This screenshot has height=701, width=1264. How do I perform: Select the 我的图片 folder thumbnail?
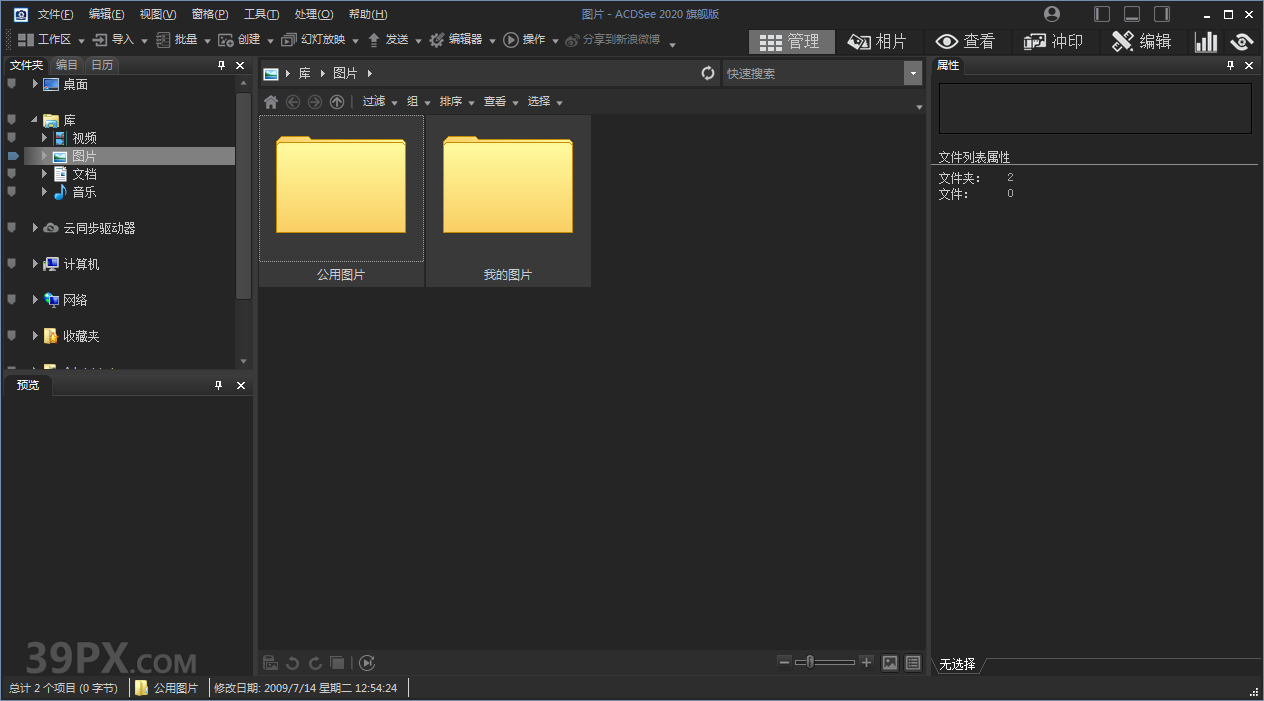click(x=508, y=201)
